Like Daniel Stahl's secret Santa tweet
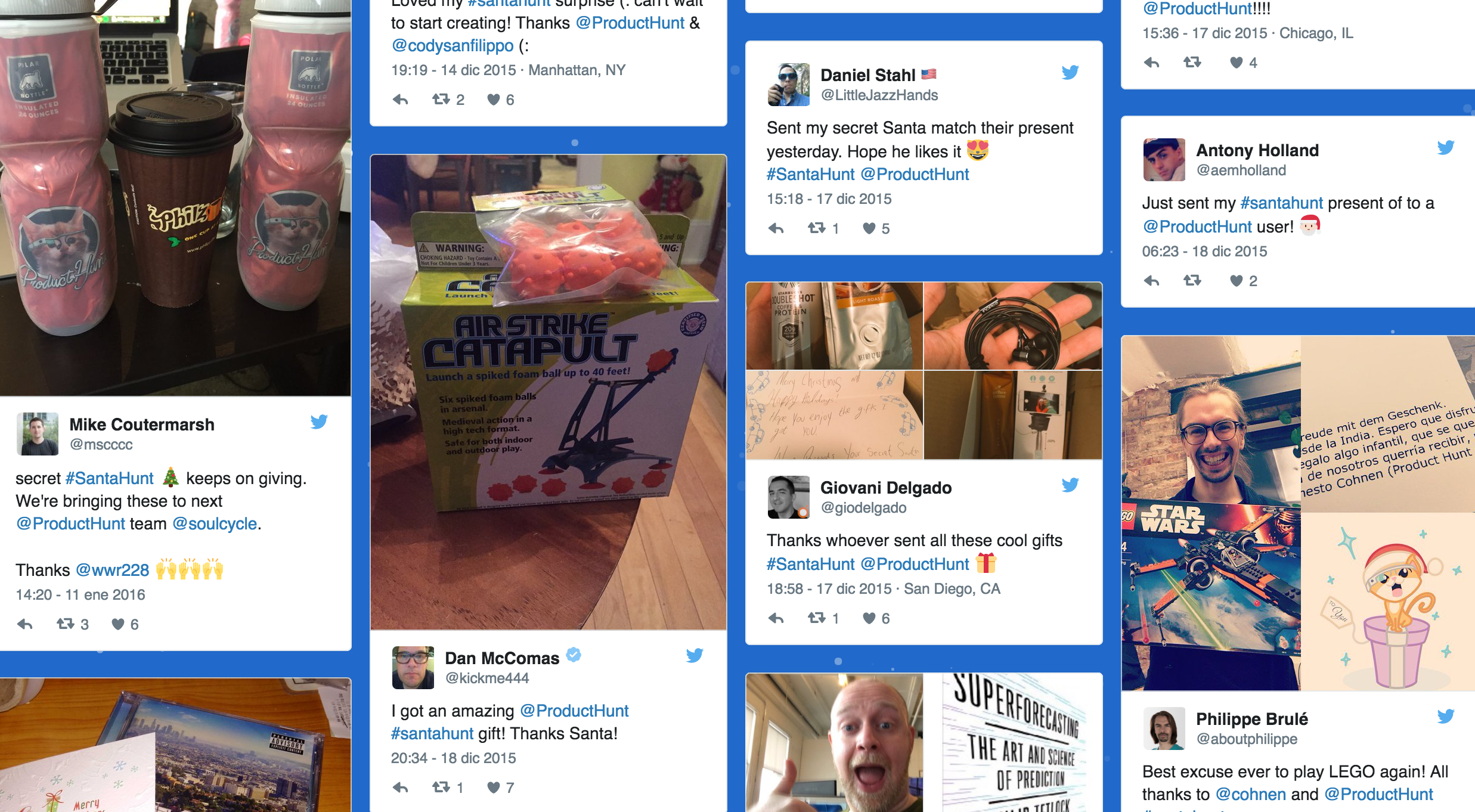Image resolution: width=1475 pixels, height=812 pixels. click(x=869, y=228)
